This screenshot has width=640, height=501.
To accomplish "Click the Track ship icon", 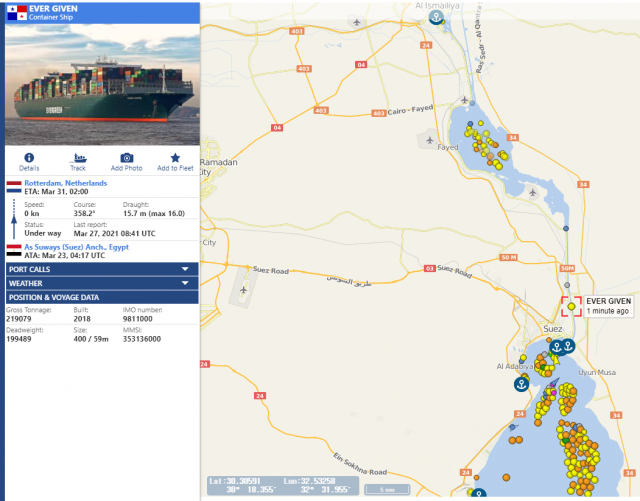I will coord(78,158).
